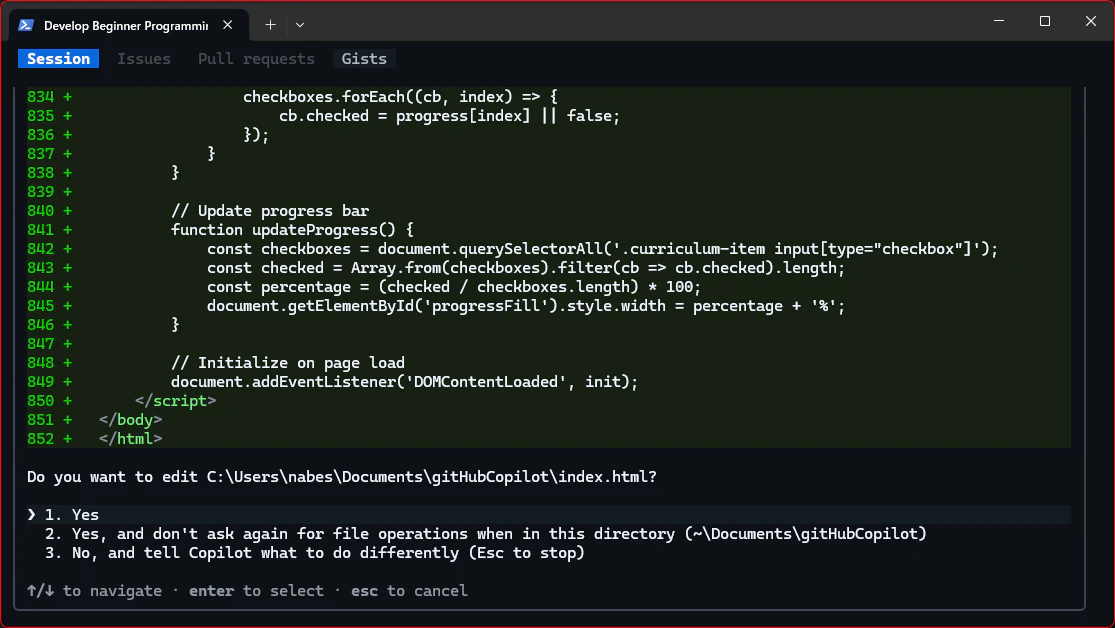
Task: Open the Pull requests tab
Action: pyautogui.click(x=256, y=58)
